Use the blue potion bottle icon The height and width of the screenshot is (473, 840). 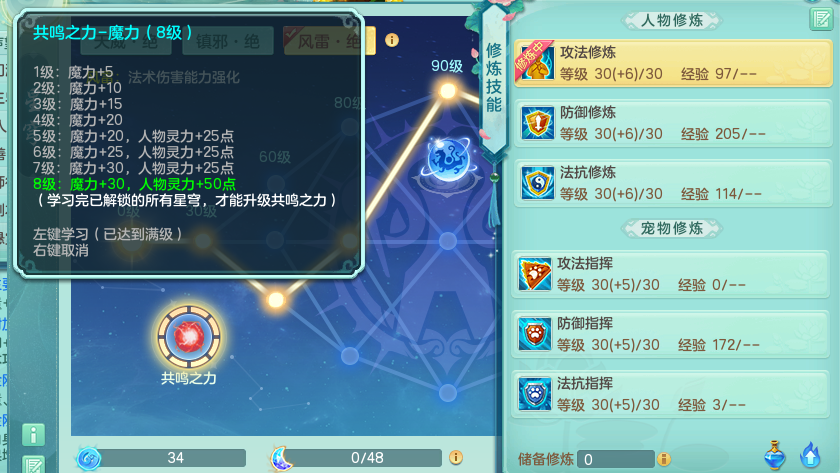point(775,455)
